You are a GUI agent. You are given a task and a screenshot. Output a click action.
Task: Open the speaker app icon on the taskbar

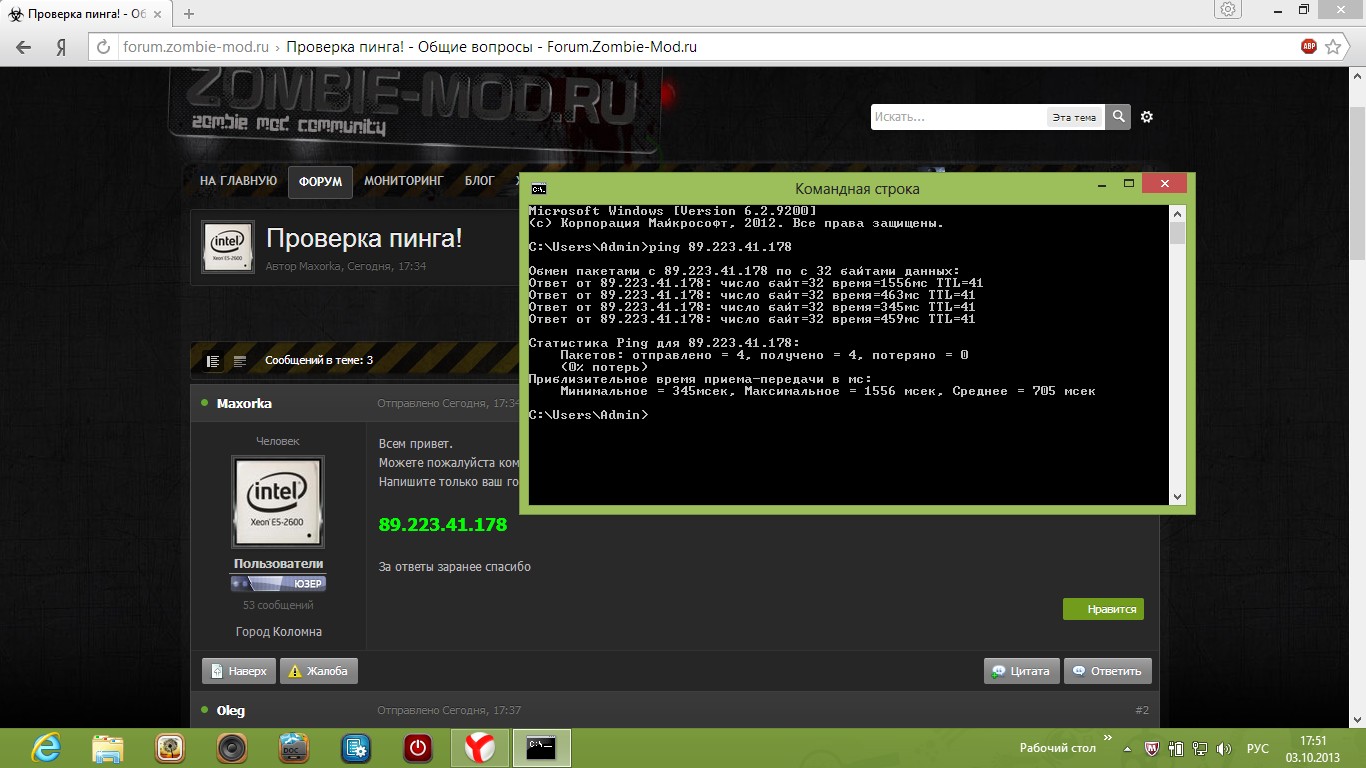[232, 748]
